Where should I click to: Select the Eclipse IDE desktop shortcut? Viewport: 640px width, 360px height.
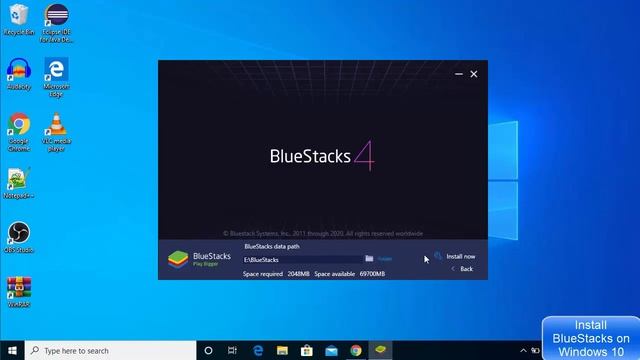pos(56,23)
